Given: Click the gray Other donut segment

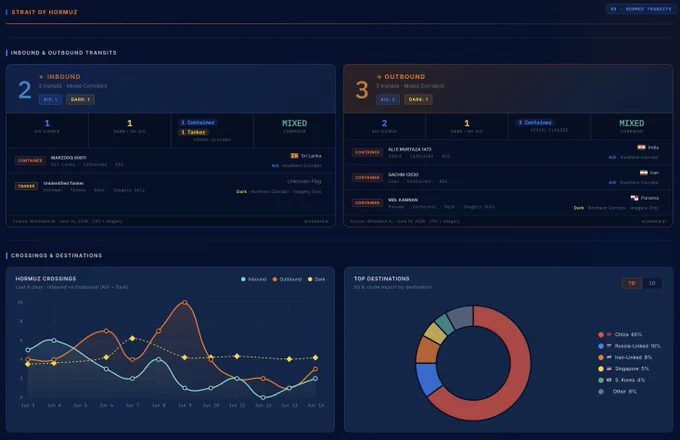Looking at the screenshot, I should click(461, 317).
